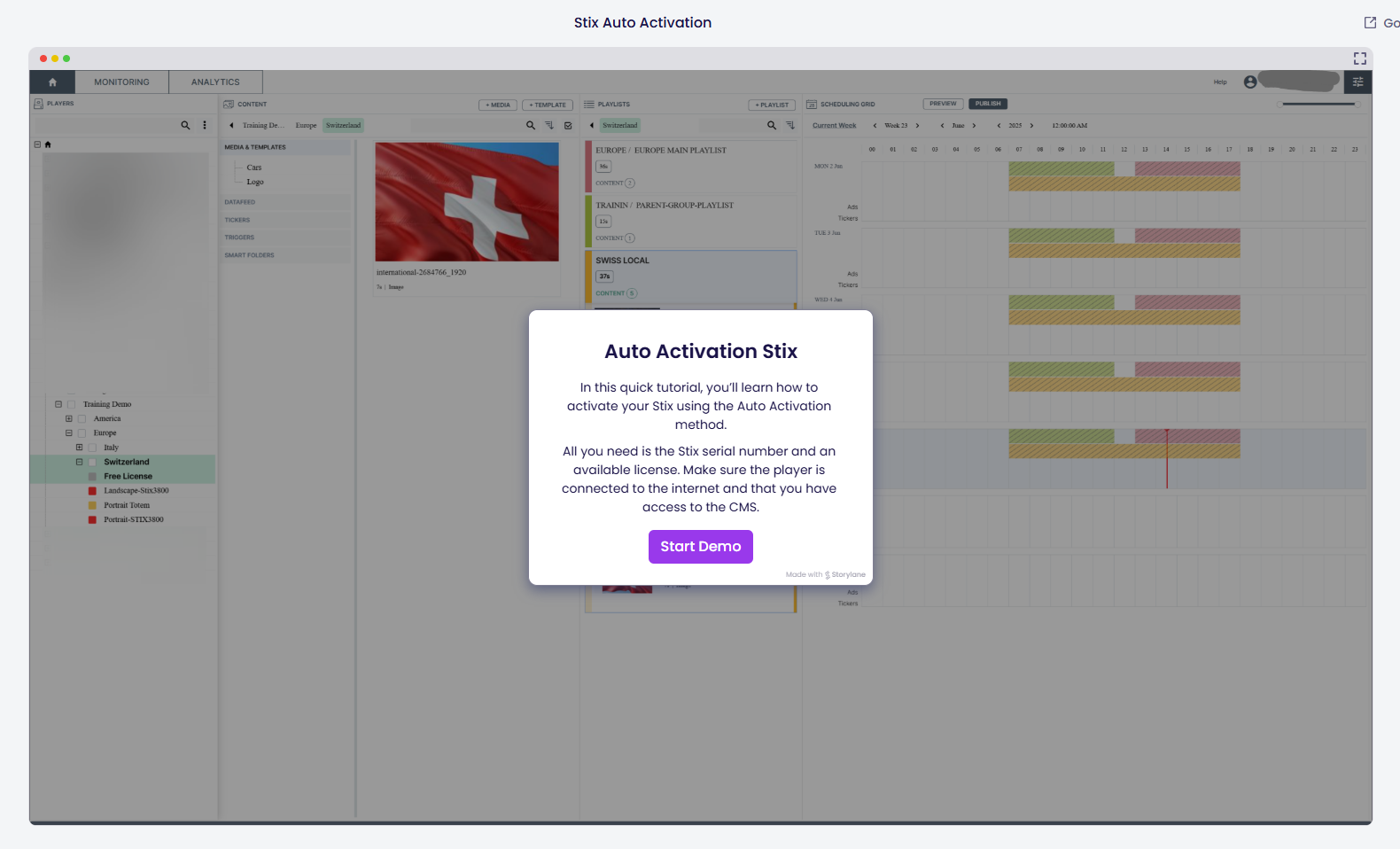Click the user account avatar icon

[1250, 82]
